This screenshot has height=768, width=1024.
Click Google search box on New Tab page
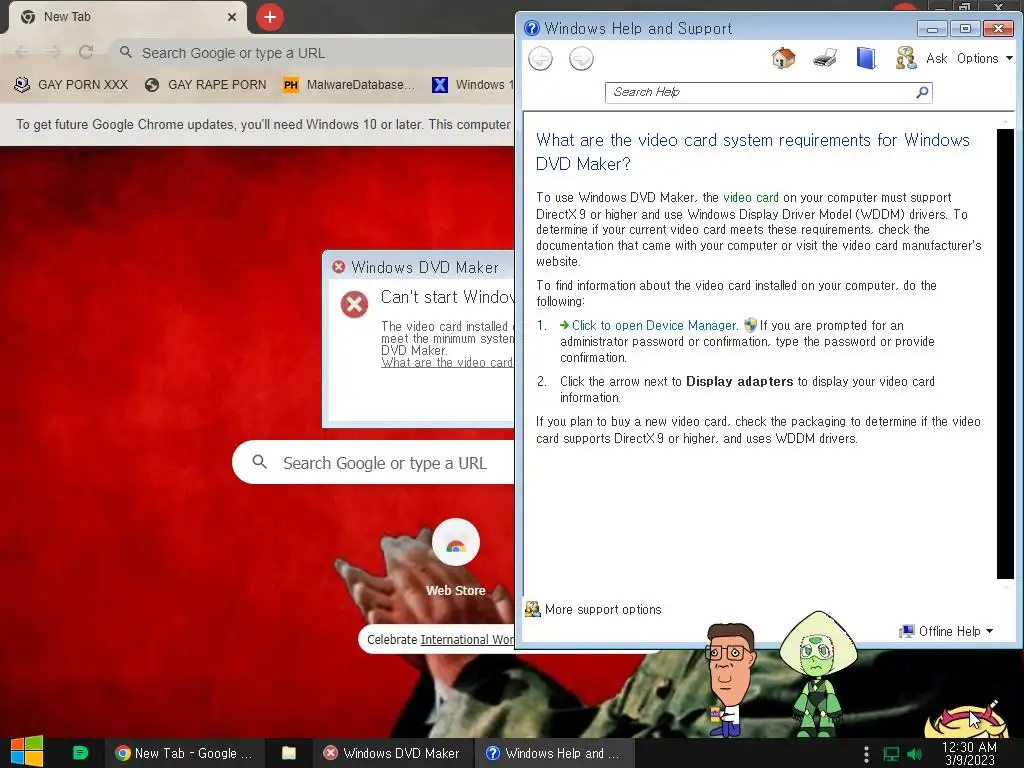pyautogui.click(x=374, y=463)
